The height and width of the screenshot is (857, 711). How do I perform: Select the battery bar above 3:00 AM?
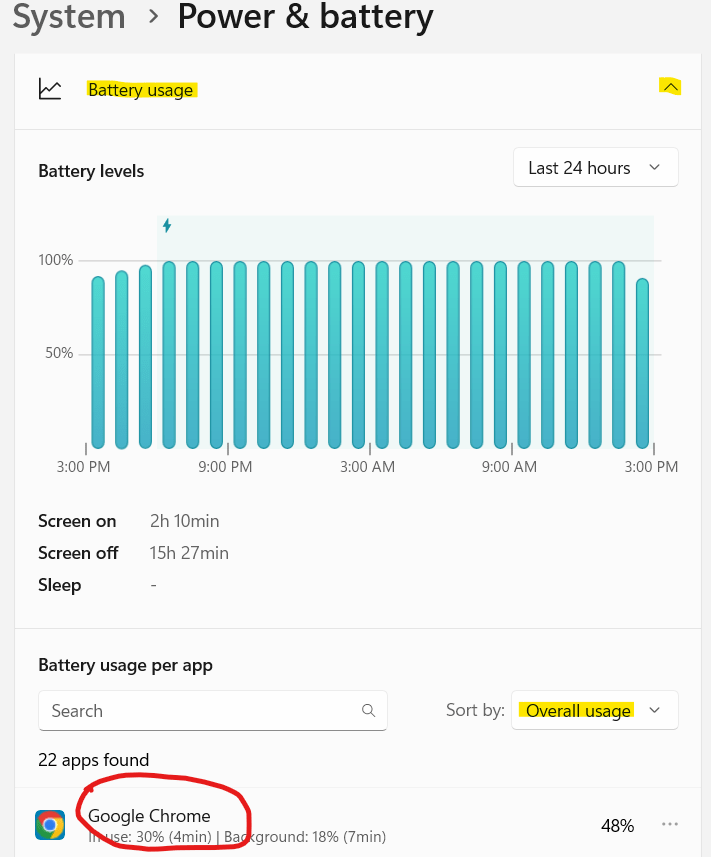359,355
